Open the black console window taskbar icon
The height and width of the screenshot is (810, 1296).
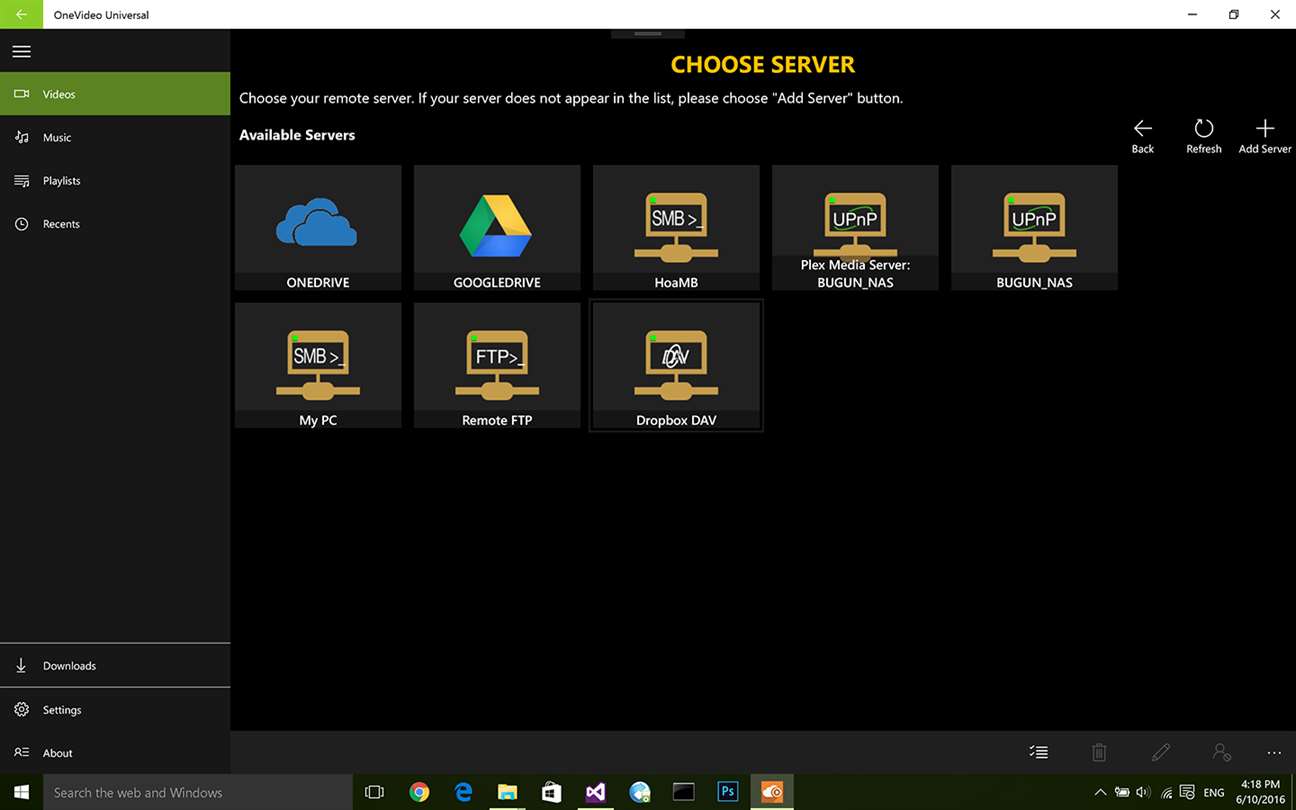(x=684, y=792)
